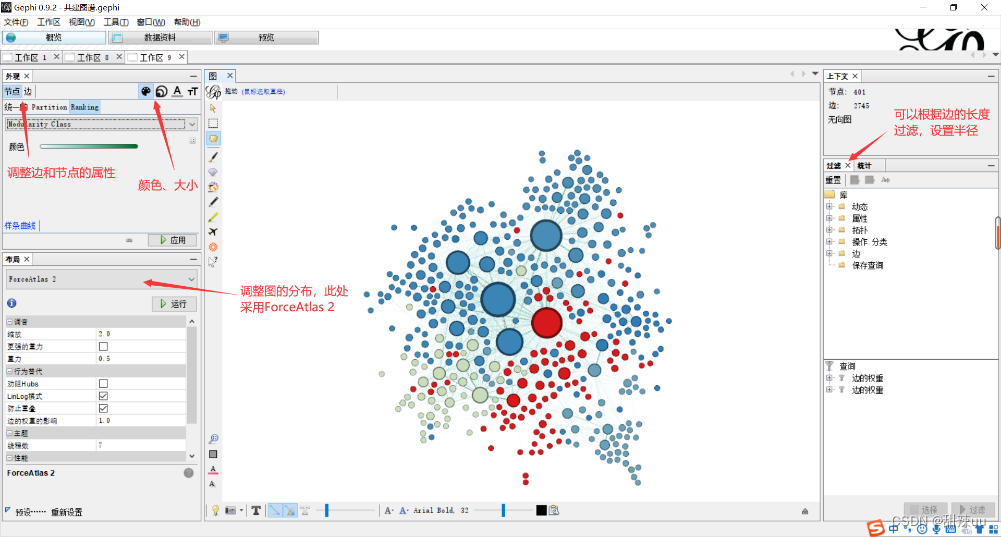This screenshot has height=537, width=1001.
Task: Toggle show edge labels button
Action: [x=305, y=510]
